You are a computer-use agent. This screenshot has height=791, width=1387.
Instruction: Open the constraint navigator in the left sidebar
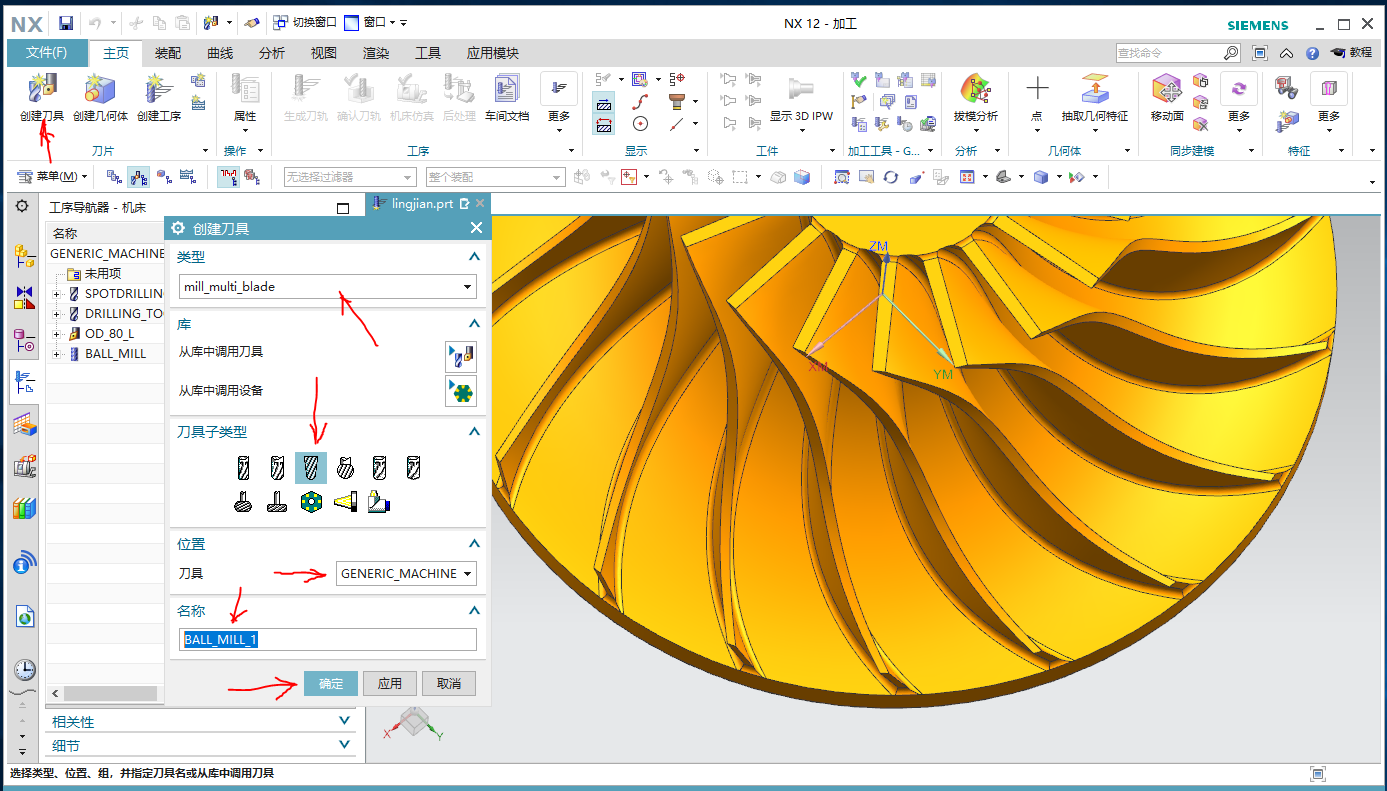pos(24,297)
